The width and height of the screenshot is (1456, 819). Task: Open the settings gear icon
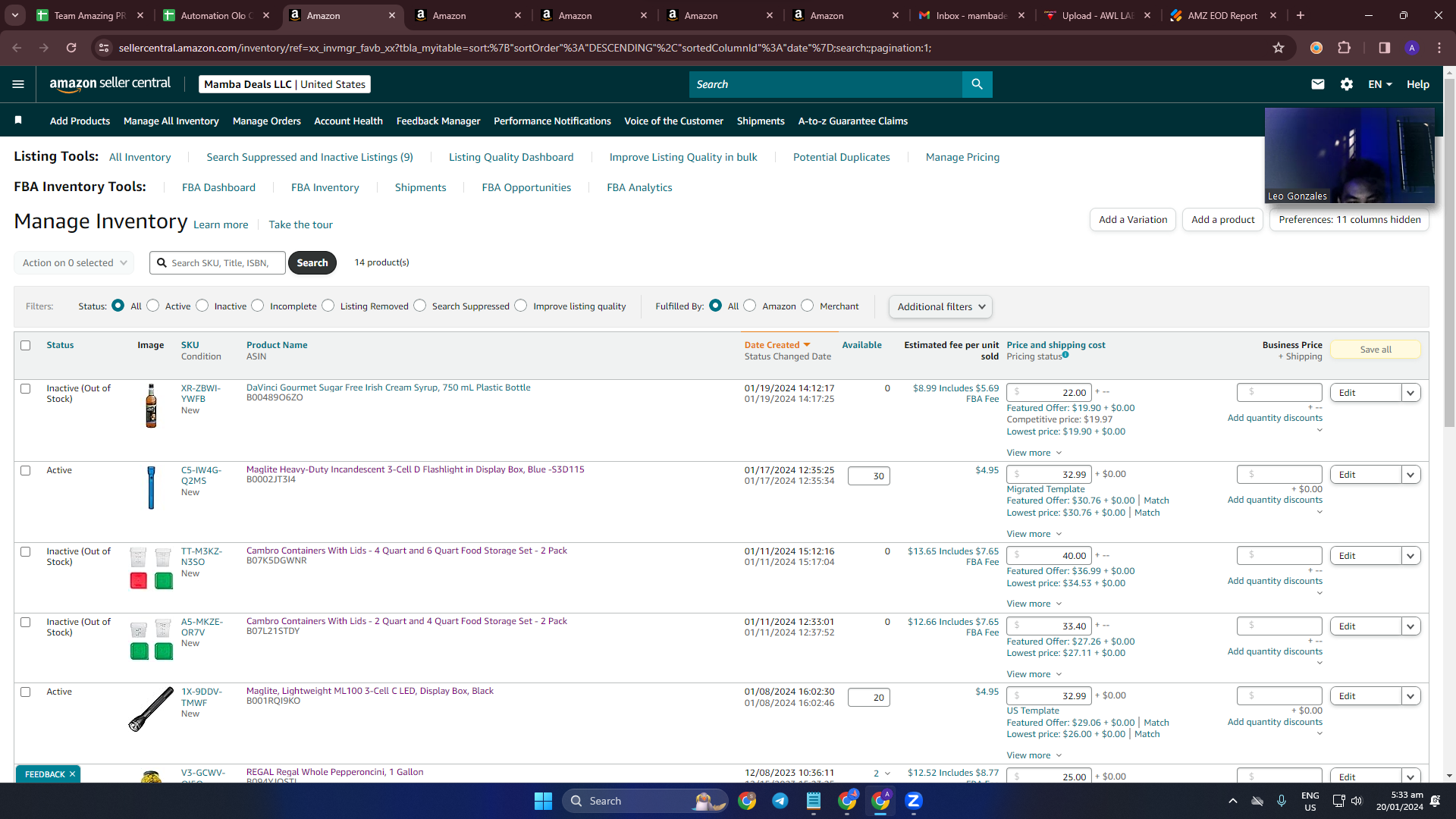pos(1347,84)
